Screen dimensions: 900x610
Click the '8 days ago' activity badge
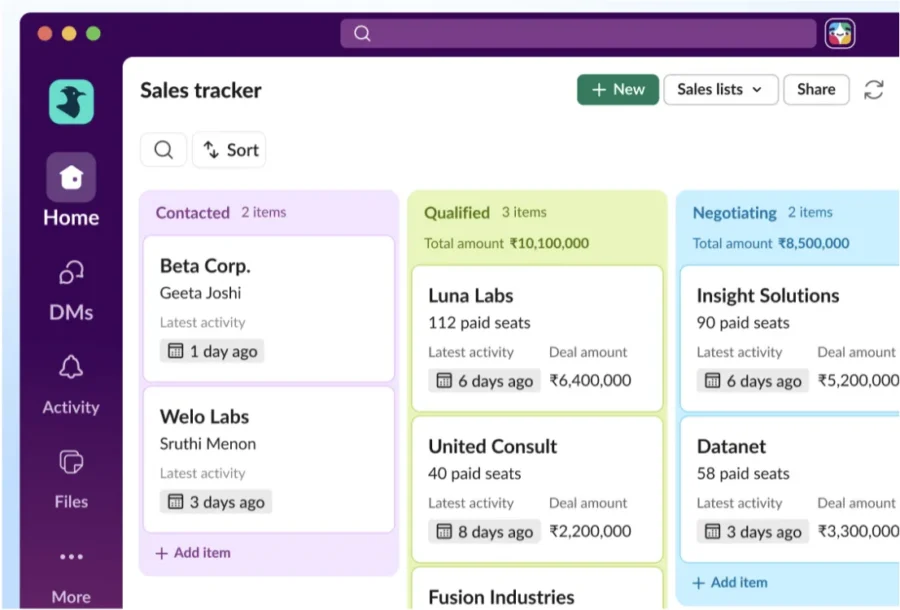[484, 531]
